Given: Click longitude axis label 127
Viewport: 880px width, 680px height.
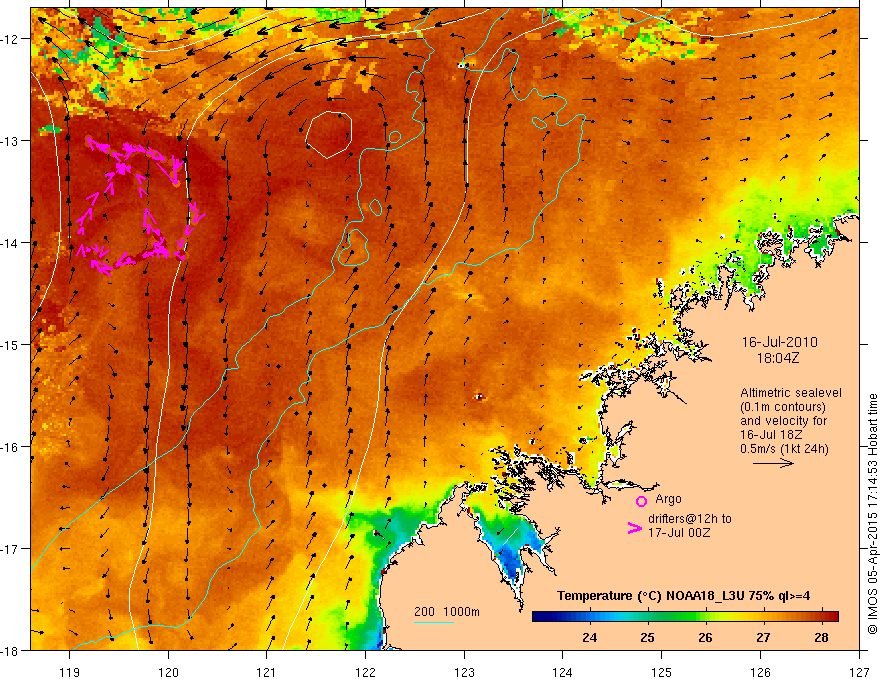Looking at the screenshot, I should pos(859,672).
